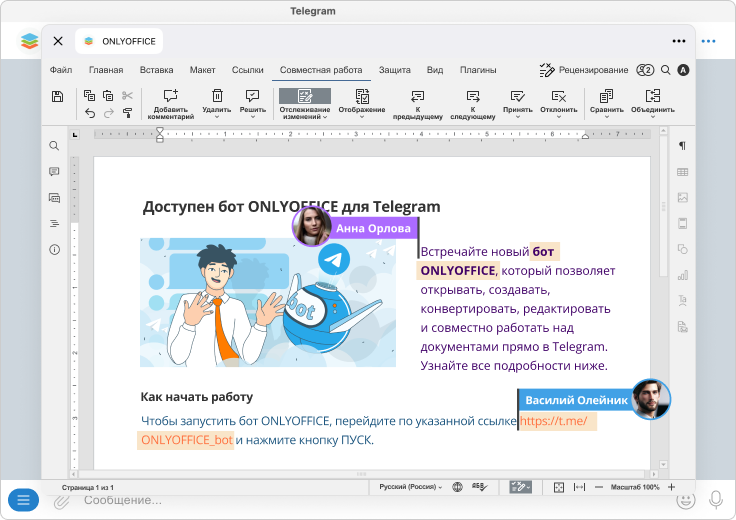Image resolution: width=736 pixels, height=520 pixels.
Task: Expand the Сравнить dropdown arrow
Action: tap(606, 117)
